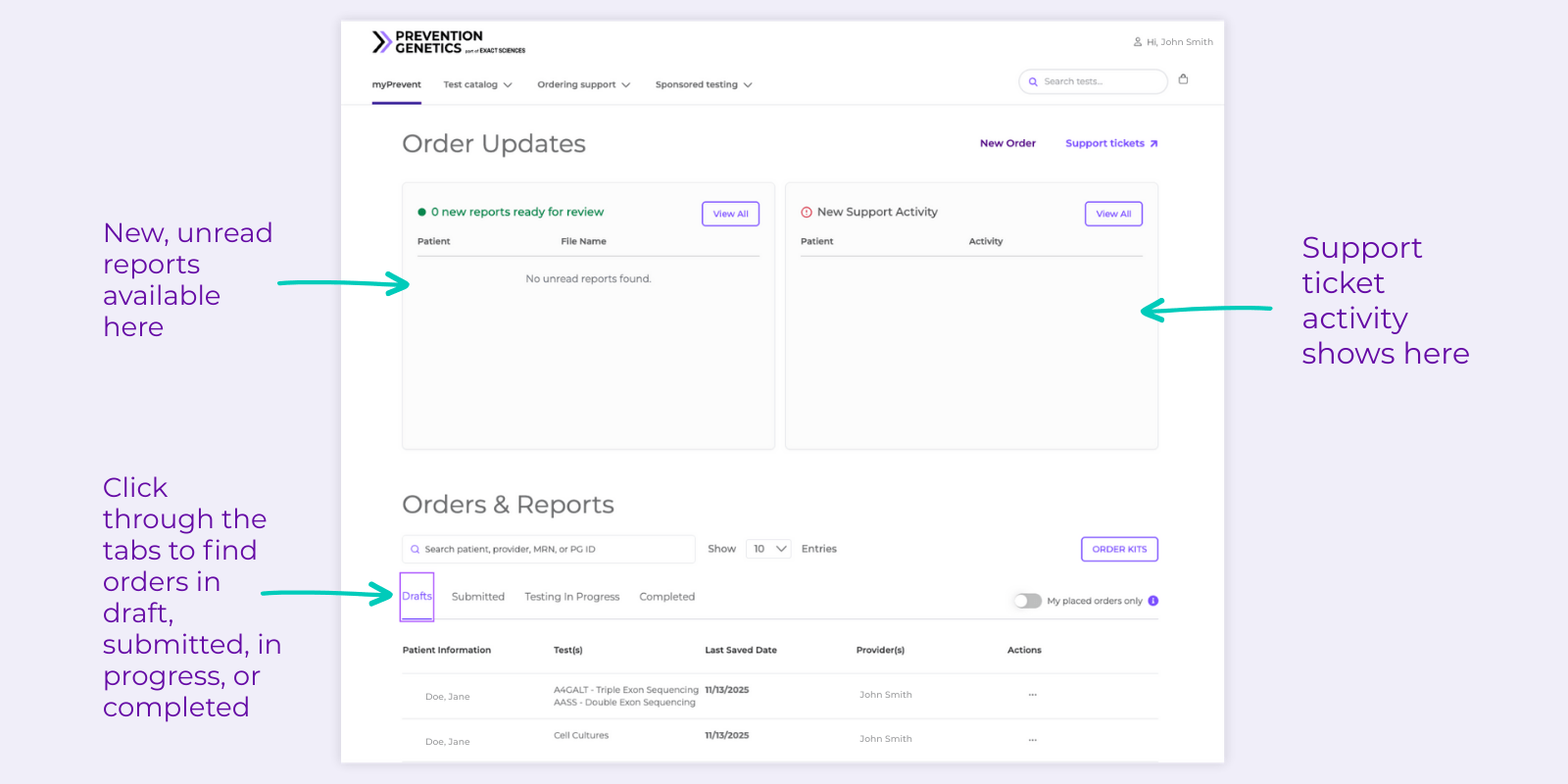Image resolution: width=1568 pixels, height=784 pixels.
Task: Expand the Test catalog menu
Action: tap(477, 85)
